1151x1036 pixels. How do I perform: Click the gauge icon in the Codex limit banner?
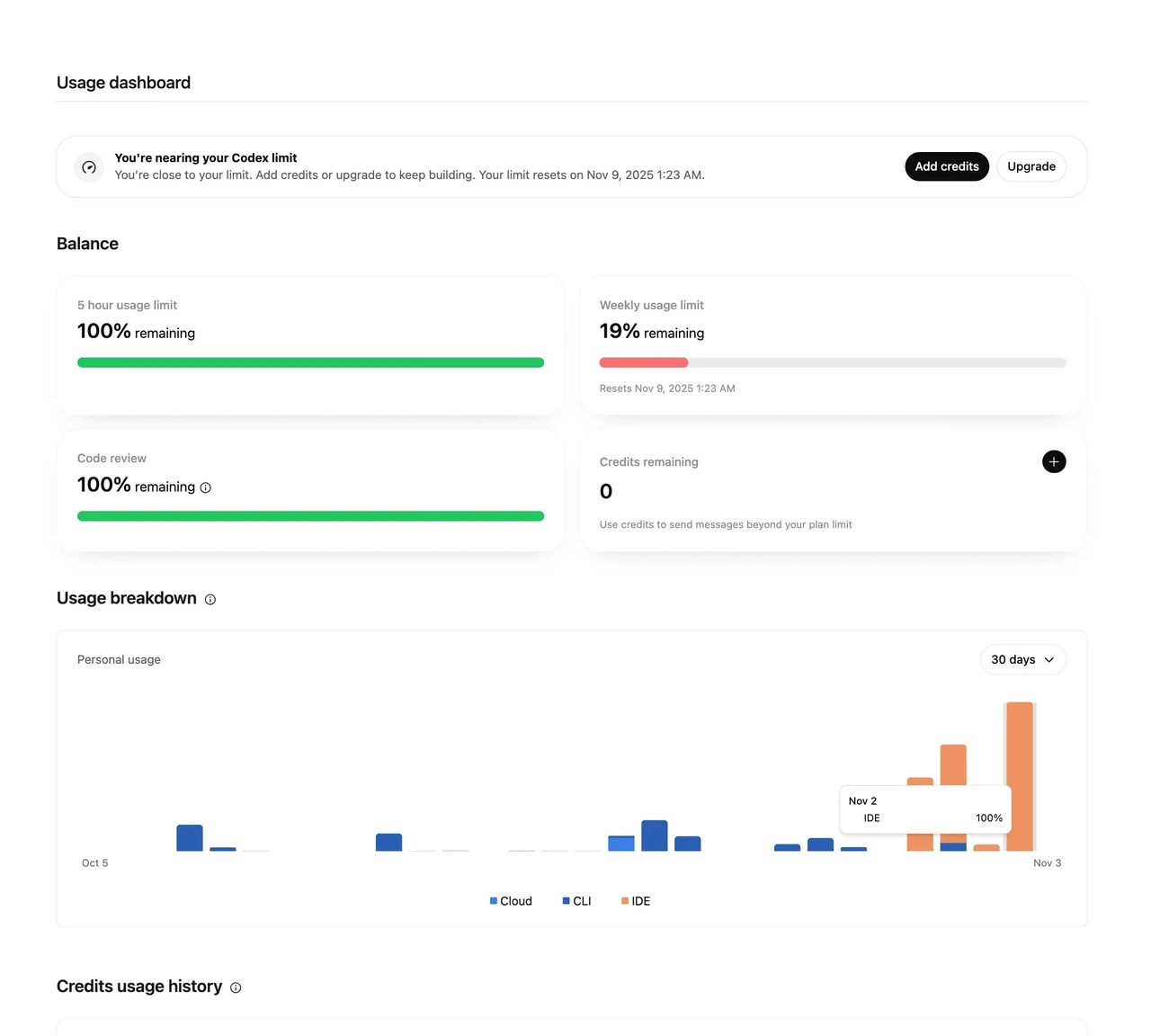pyautogui.click(x=89, y=167)
